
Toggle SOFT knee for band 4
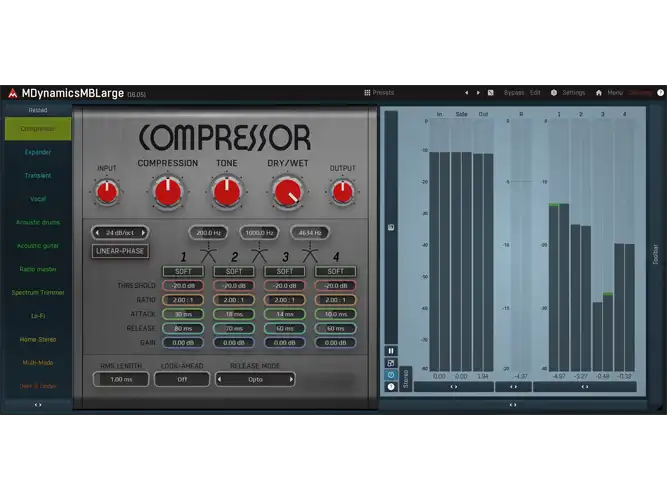pos(336,271)
